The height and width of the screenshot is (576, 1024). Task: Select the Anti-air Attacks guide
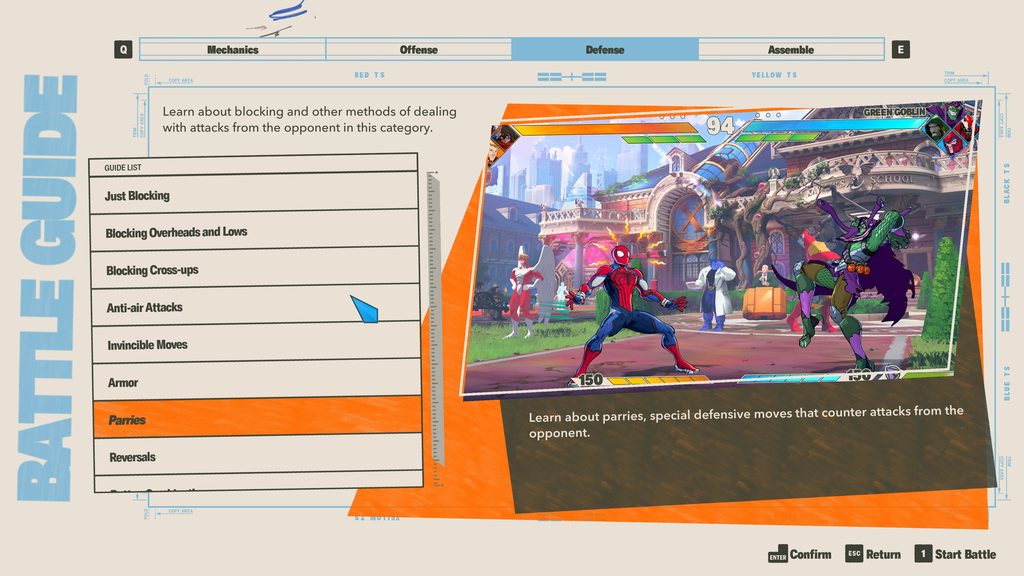pos(255,306)
